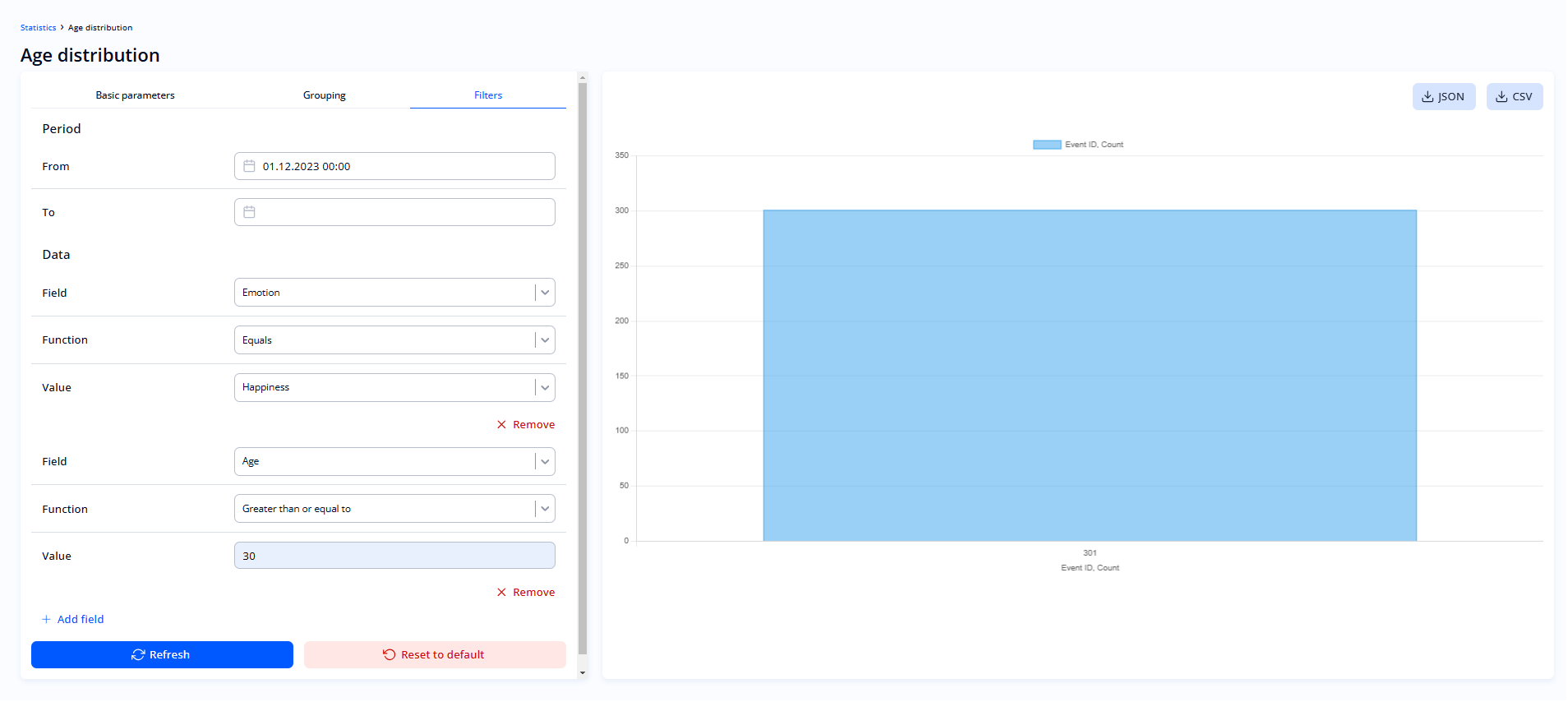This screenshot has width=1568, height=702.
Task: Click Reset to default button
Action: tap(435, 655)
